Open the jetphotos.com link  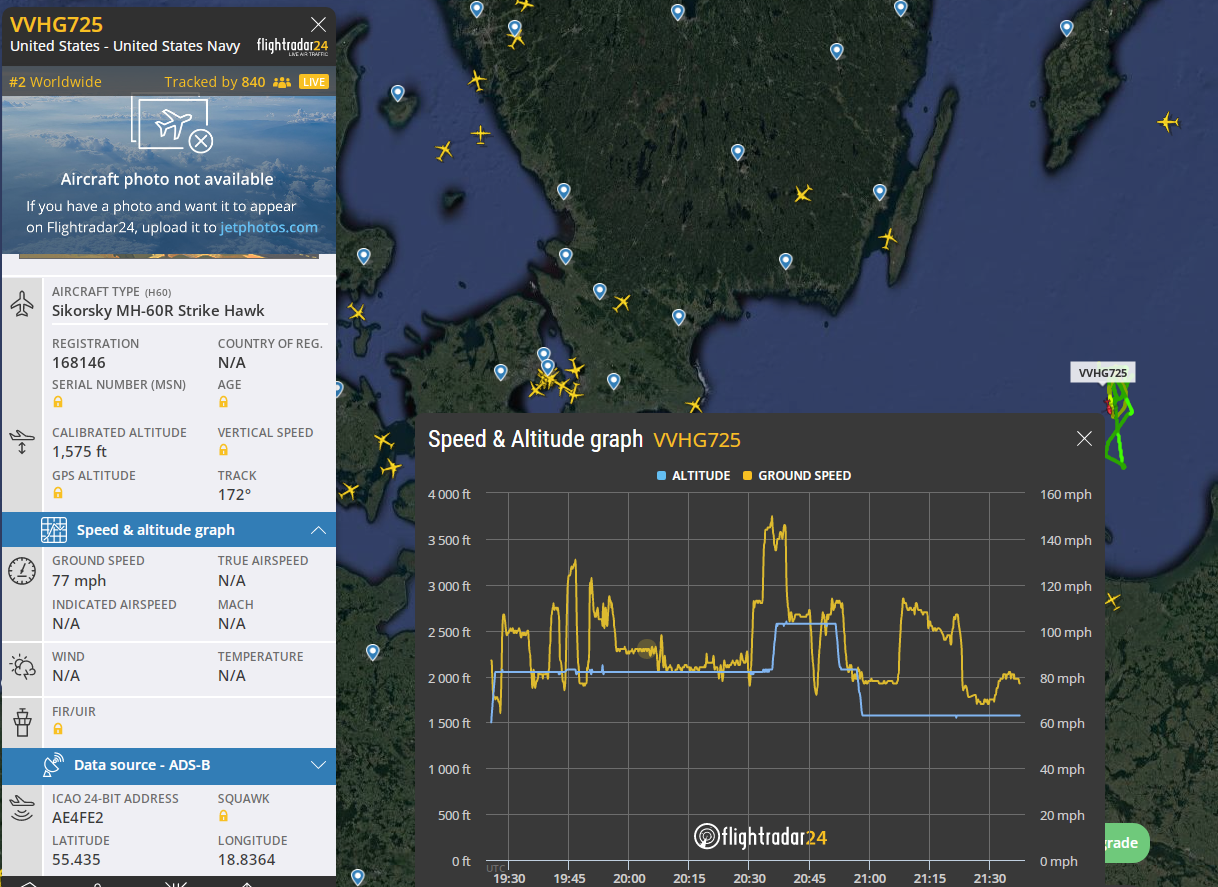[269, 227]
